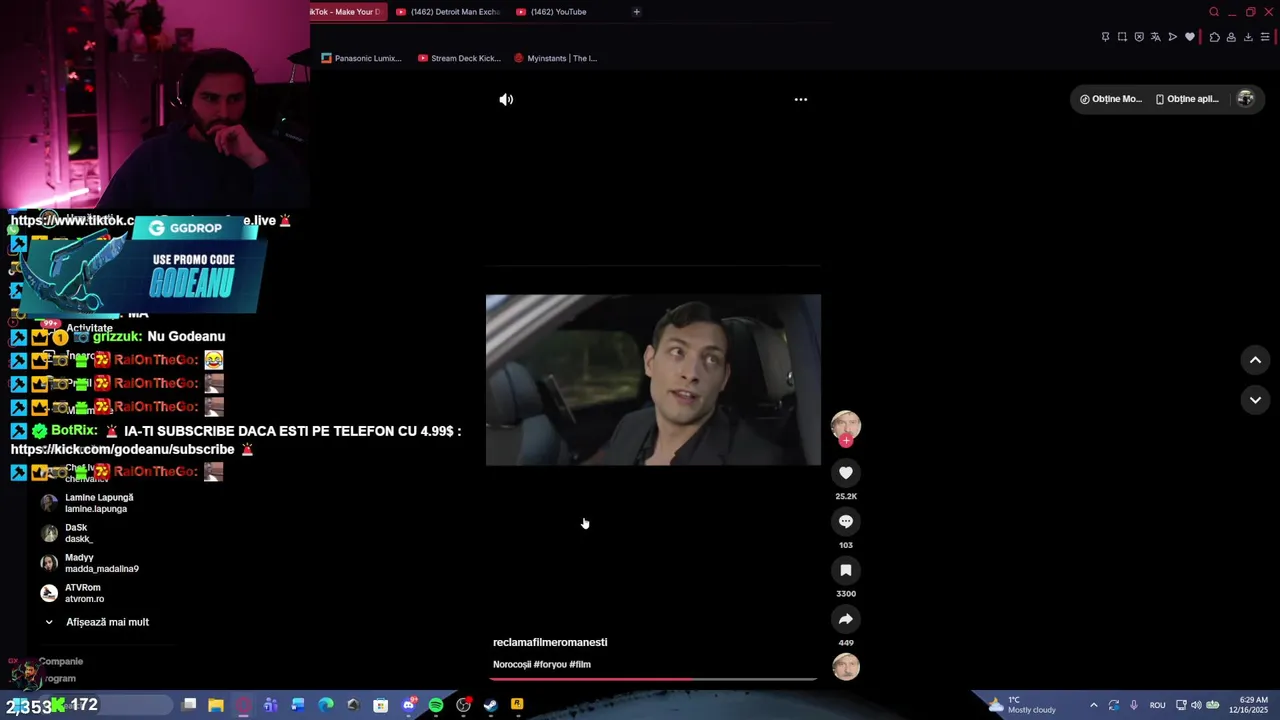The image size is (1280, 720).
Task: Open TikTok account avatar menu
Action: pyautogui.click(x=1245, y=99)
